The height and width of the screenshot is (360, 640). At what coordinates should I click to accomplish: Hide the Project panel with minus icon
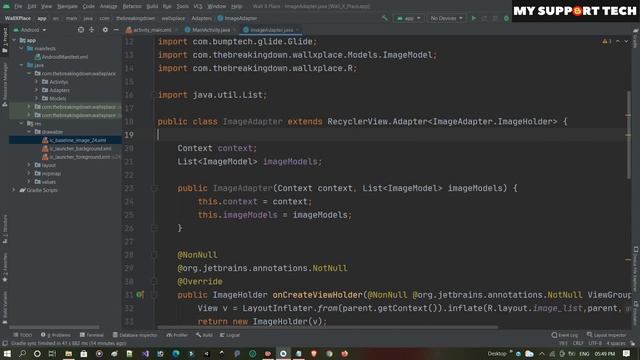click(116, 30)
